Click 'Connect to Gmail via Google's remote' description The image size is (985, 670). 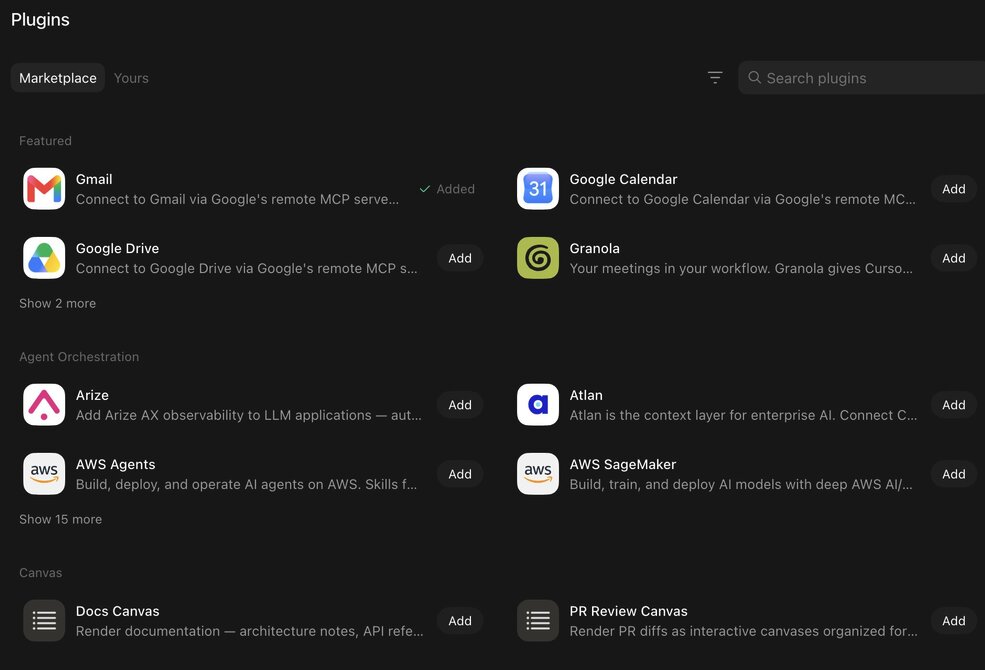tap(237, 199)
